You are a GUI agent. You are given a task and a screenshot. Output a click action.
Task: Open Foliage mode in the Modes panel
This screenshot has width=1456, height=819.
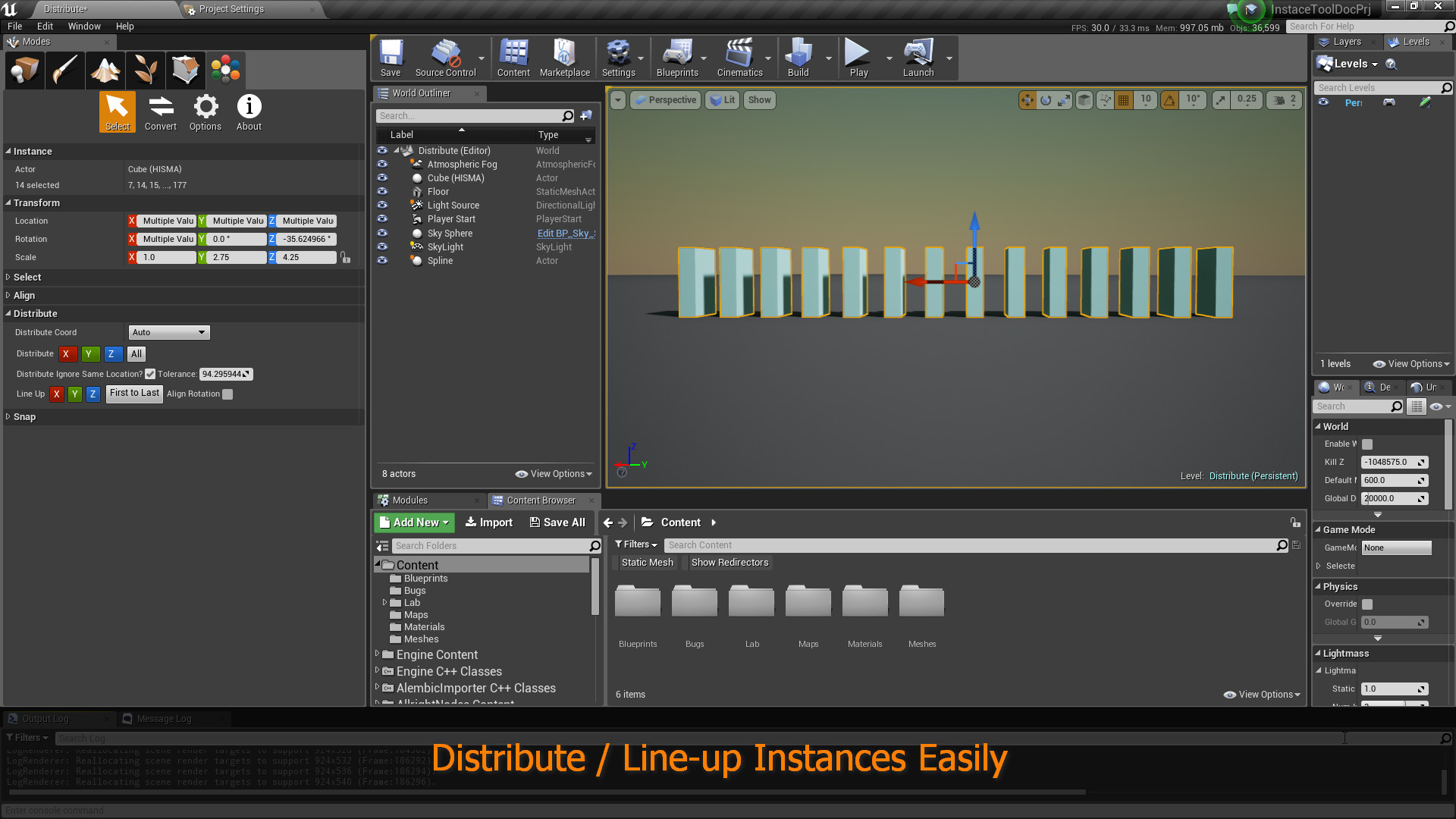pyautogui.click(x=146, y=70)
